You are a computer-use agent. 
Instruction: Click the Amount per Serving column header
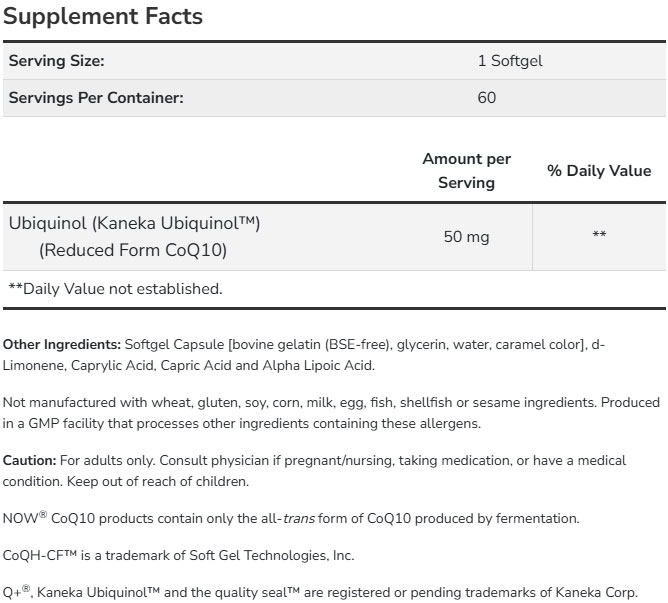(466, 171)
